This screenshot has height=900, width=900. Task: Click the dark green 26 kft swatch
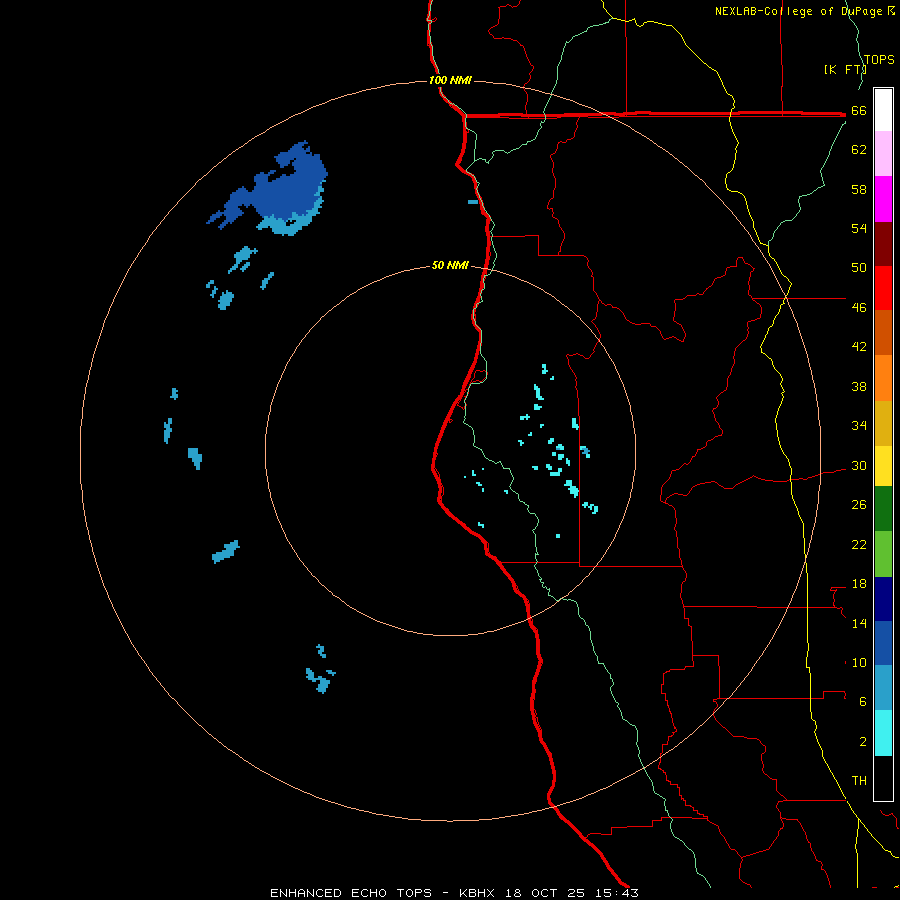(x=883, y=509)
